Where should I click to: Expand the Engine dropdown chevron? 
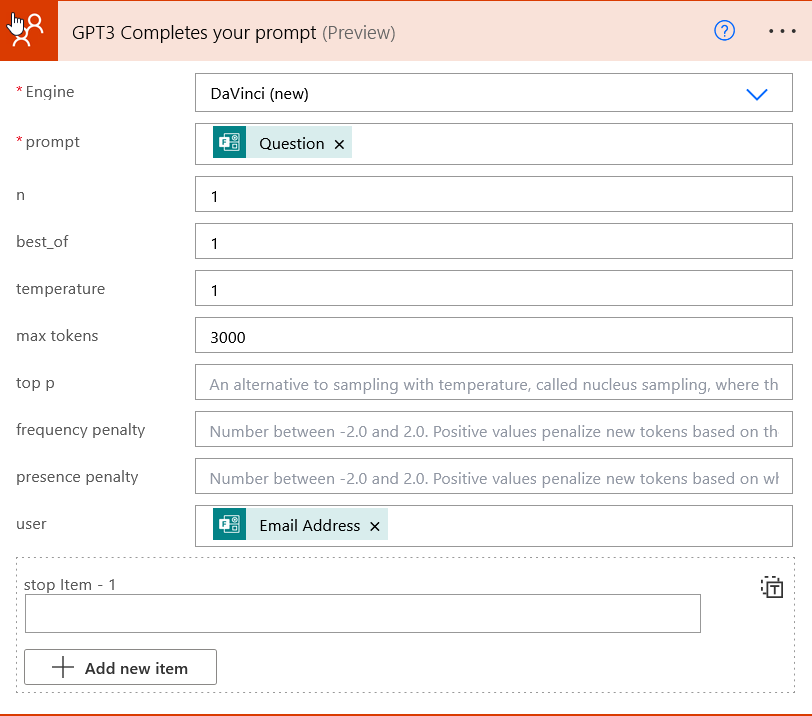pos(757,94)
